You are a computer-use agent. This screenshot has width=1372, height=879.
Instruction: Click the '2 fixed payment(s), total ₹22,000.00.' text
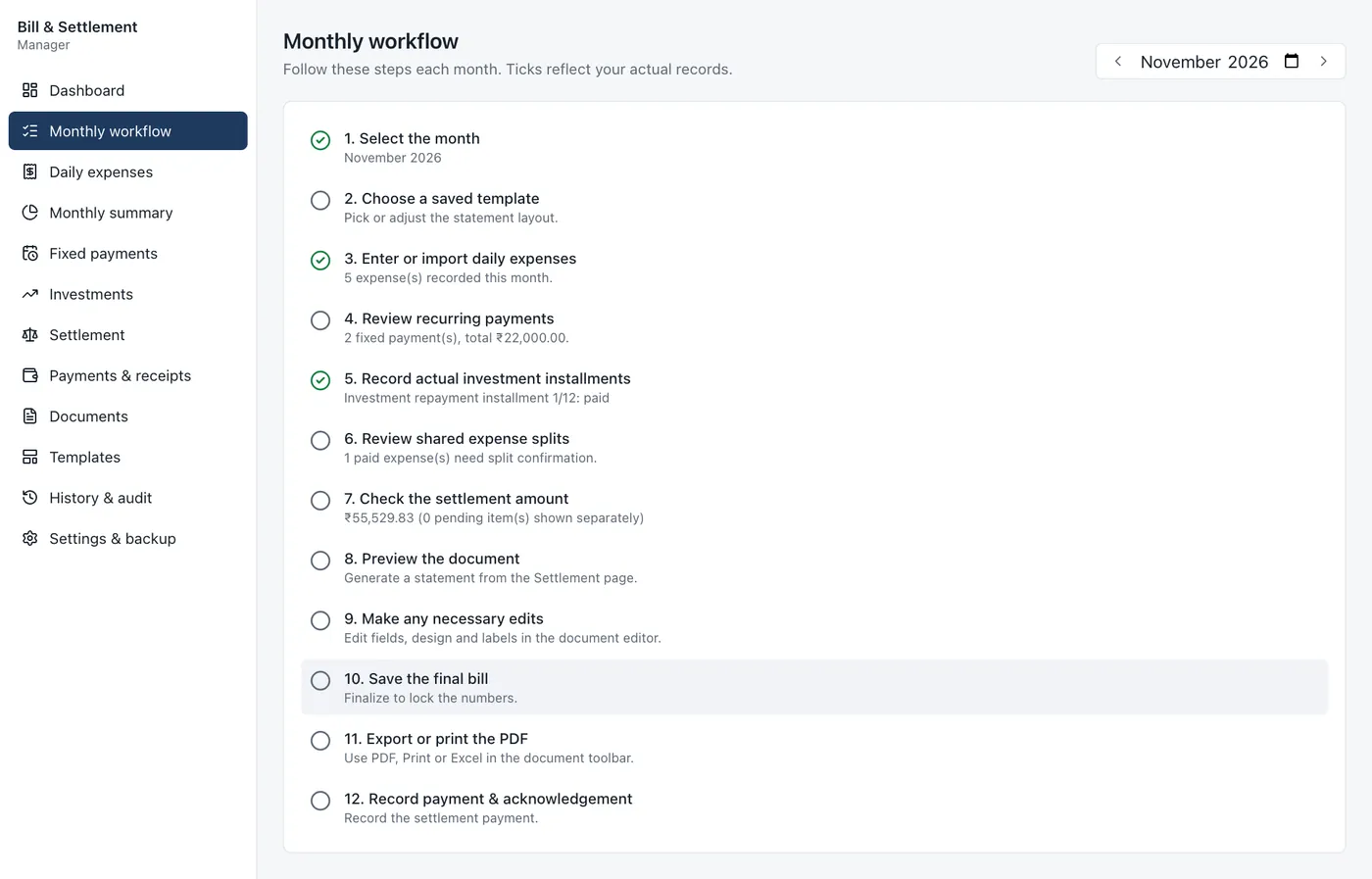[457, 338]
